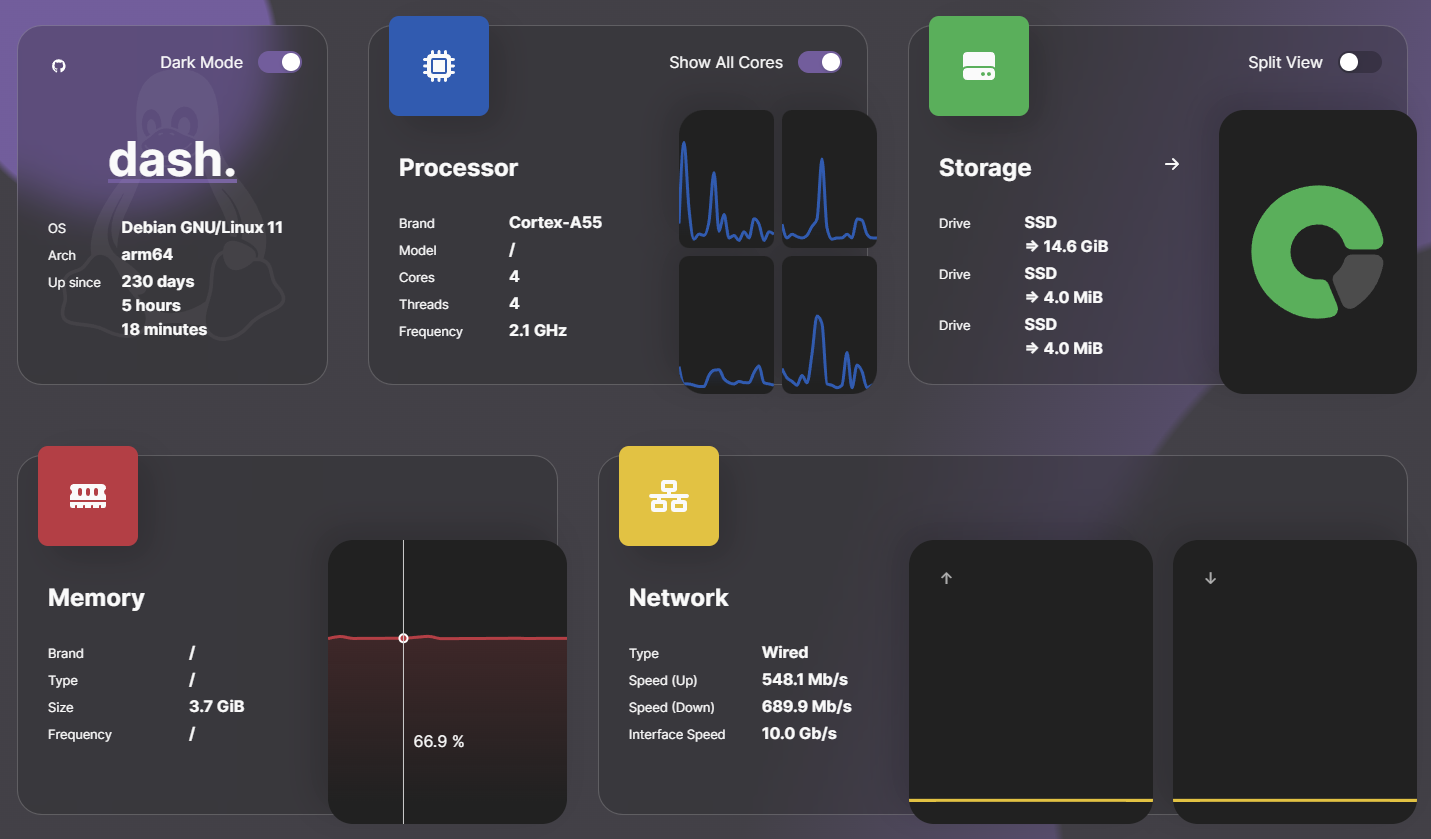The height and width of the screenshot is (839, 1431).
Task: Toggle the Dark Mode switch
Action: click(280, 62)
